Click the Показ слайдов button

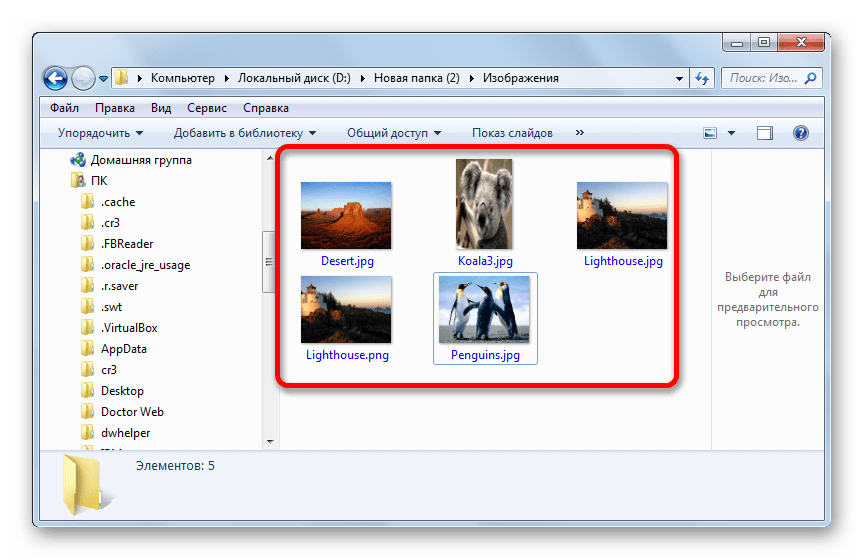tap(512, 133)
